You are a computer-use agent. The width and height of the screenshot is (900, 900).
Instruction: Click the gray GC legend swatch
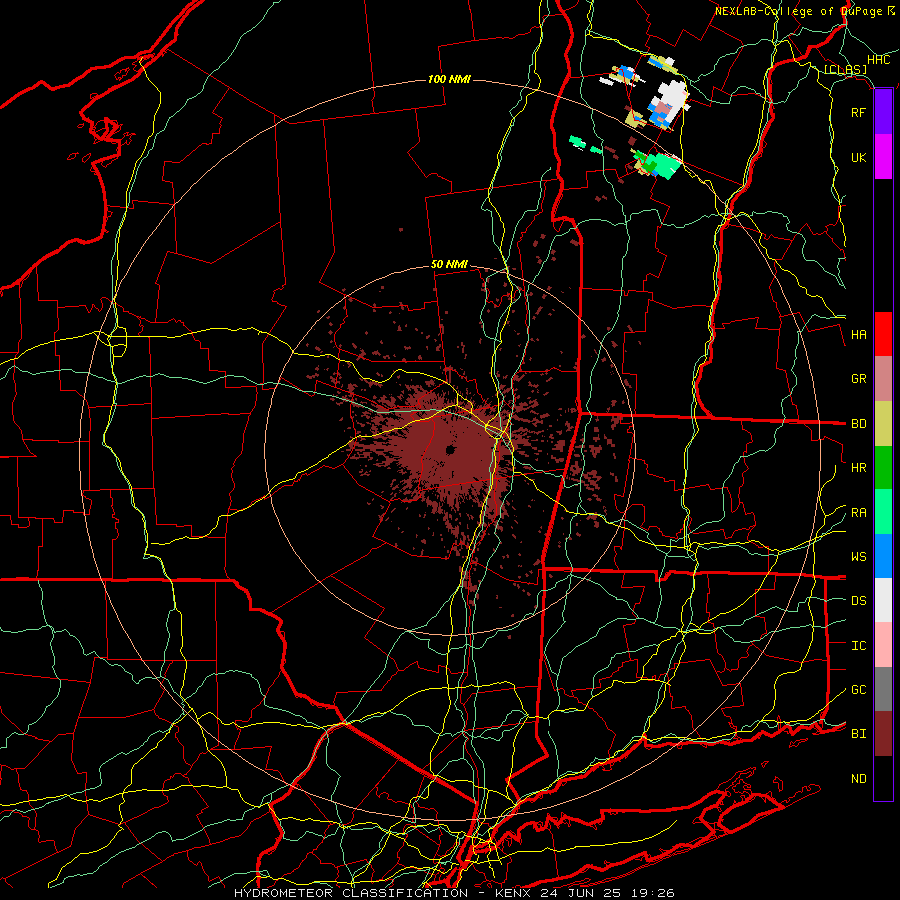883,689
